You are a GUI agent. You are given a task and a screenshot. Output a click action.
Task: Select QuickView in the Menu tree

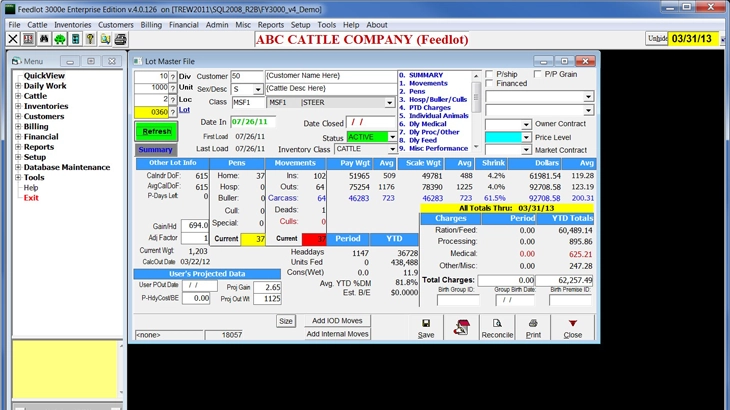coord(44,75)
